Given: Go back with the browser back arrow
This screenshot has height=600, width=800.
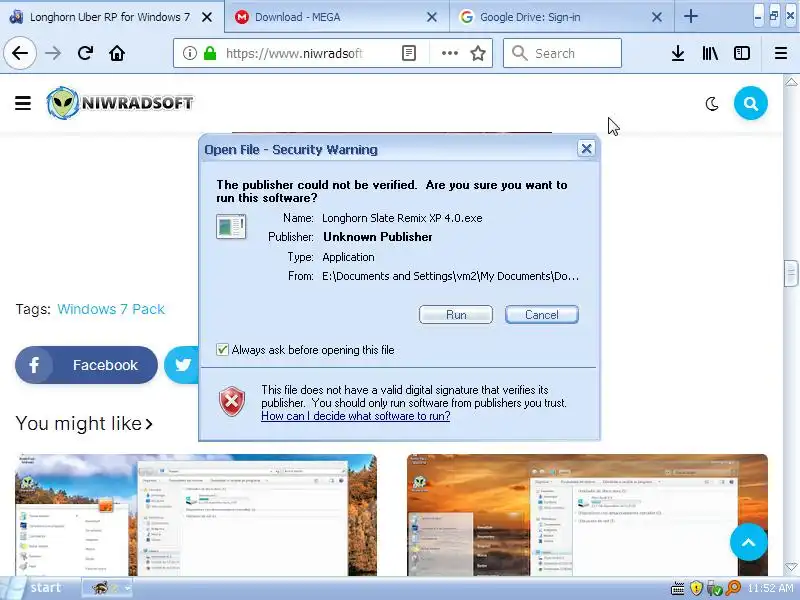Looking at the screenshot, I should coord(20,53).
